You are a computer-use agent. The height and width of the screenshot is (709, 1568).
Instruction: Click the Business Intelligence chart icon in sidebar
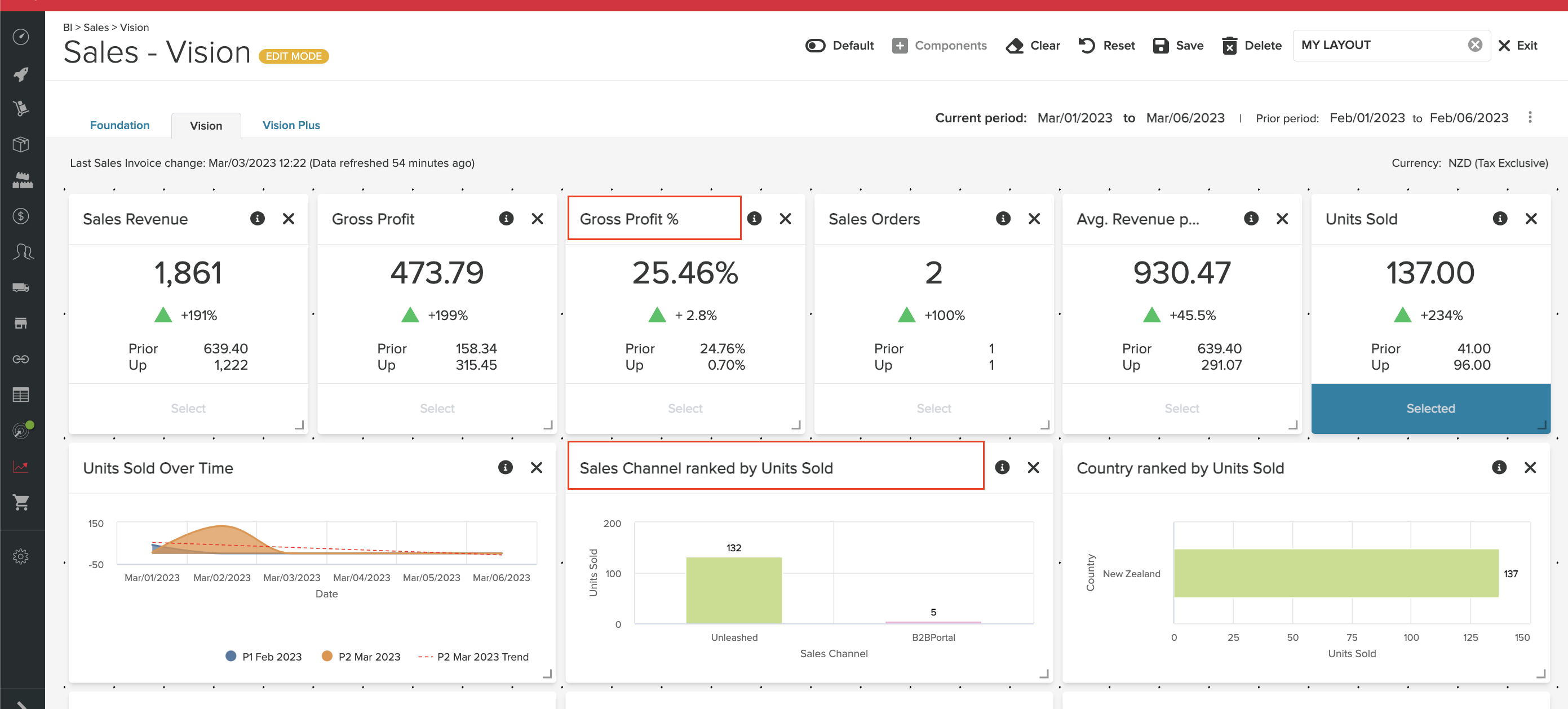(x=21, y=466)
